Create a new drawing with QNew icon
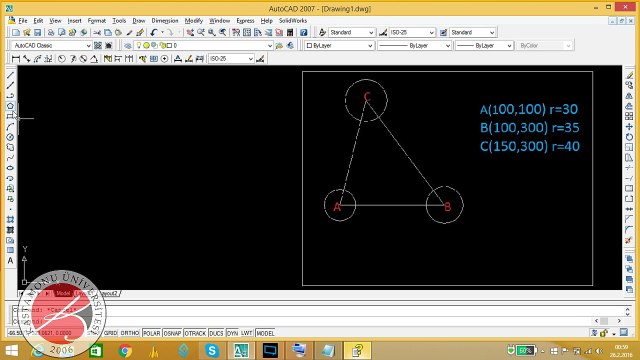Screen dimensions: 640x360 click(x=16, y=32)
